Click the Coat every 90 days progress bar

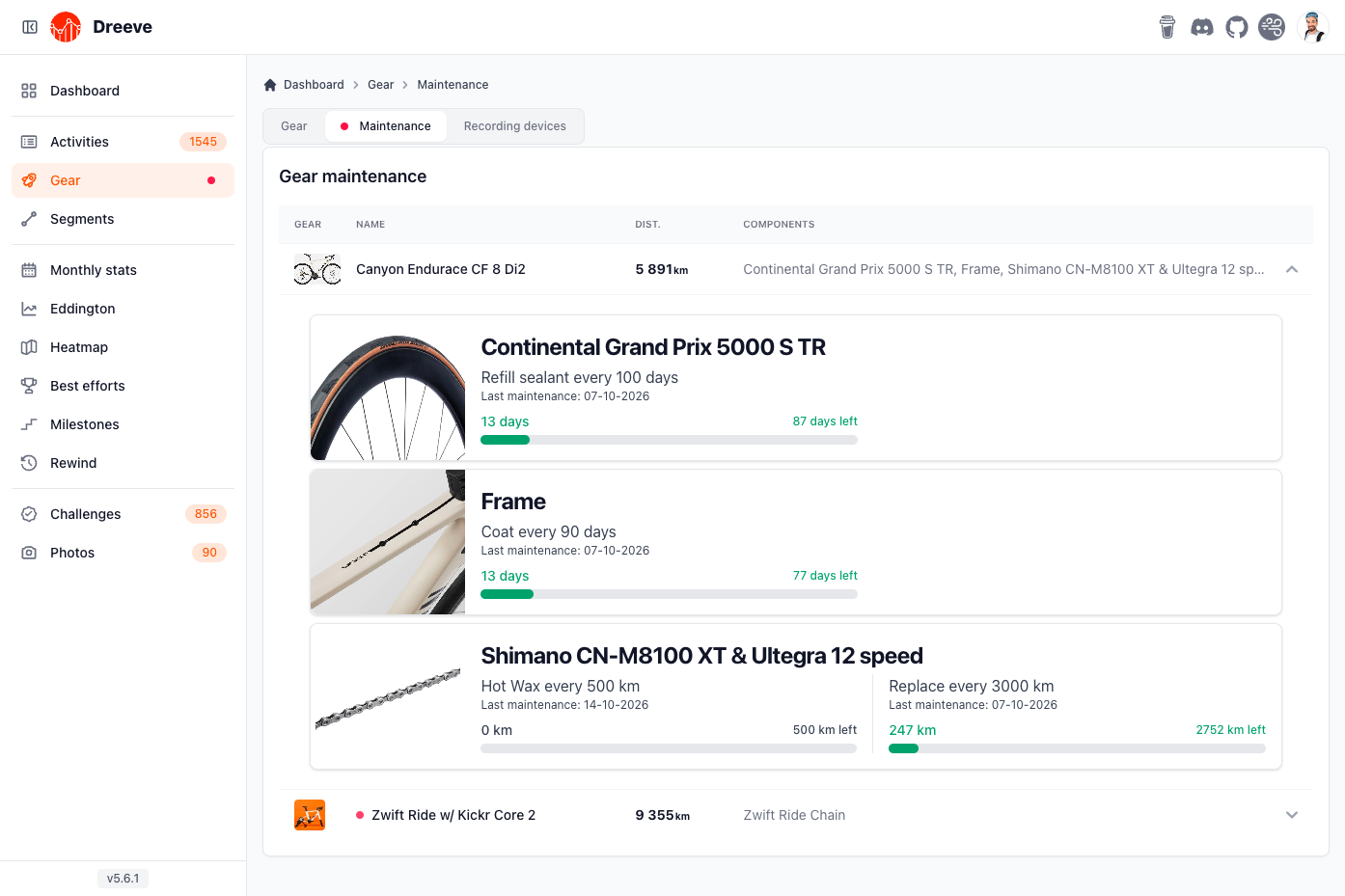[669, 594]
